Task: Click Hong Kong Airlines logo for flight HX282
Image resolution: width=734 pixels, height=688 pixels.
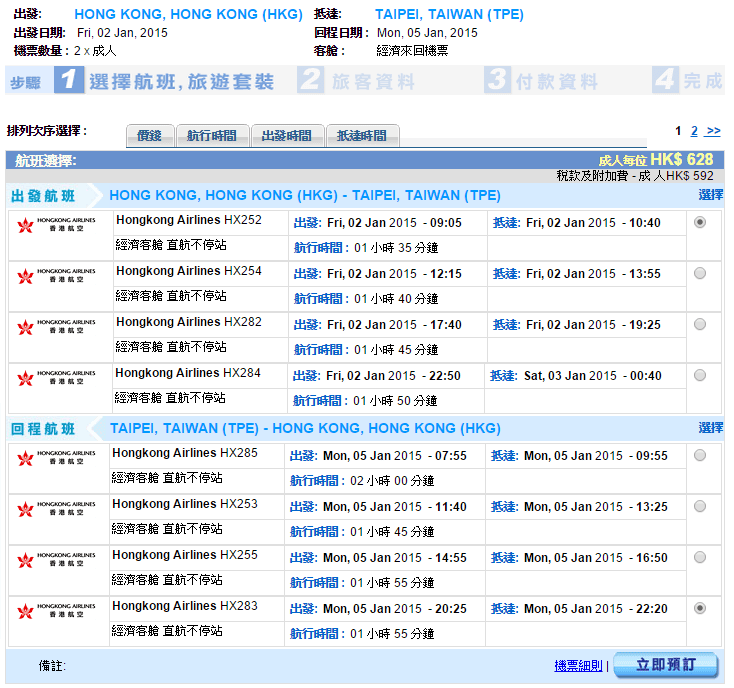Action: coord(57,326)
